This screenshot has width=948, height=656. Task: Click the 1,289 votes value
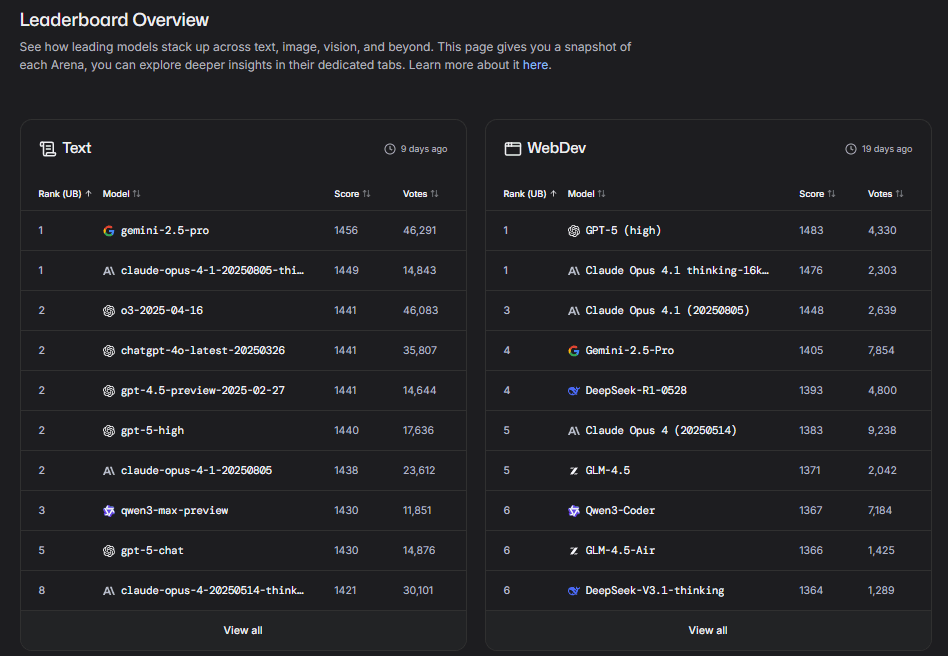(x=881, y=591)
